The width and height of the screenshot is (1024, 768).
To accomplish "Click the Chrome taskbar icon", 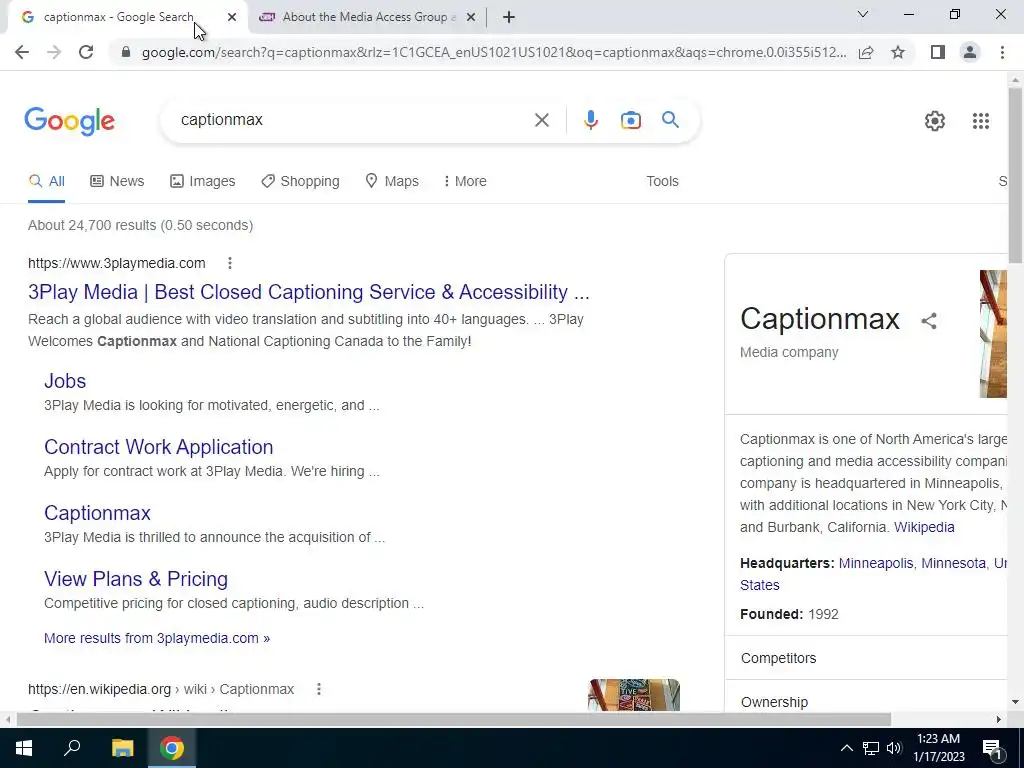I will coord(172,748).
